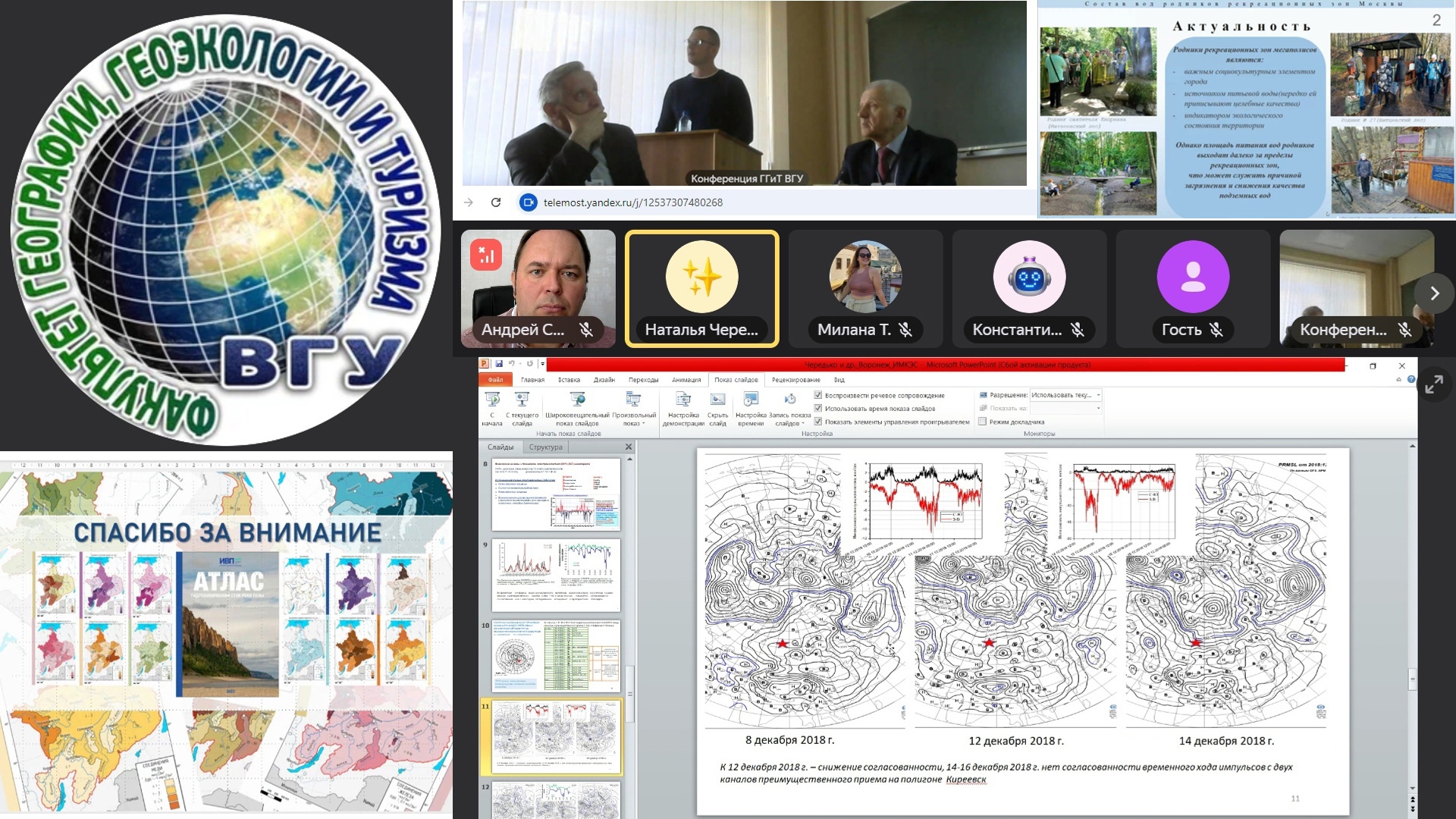Close the slides thumbnail pane
This screenshot has width=1456, height=819.
[x=628, y=447]
